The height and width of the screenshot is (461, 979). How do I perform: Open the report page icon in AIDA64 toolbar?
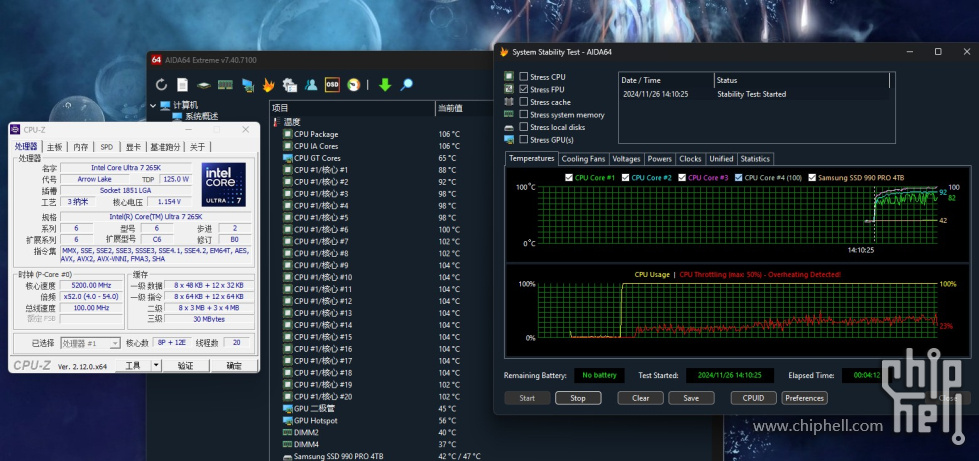[182, 85]
